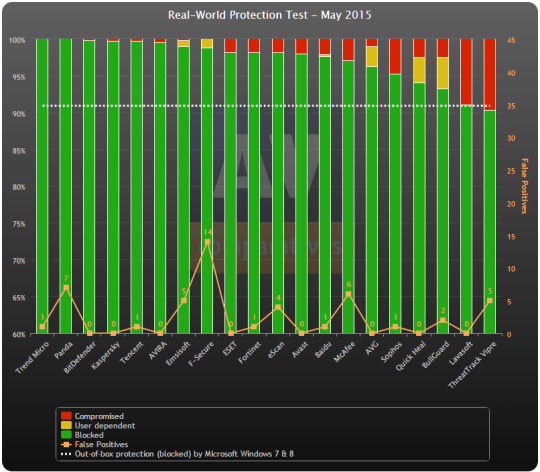Click the yellow segment of AVG bar

[x=372, y=56]
